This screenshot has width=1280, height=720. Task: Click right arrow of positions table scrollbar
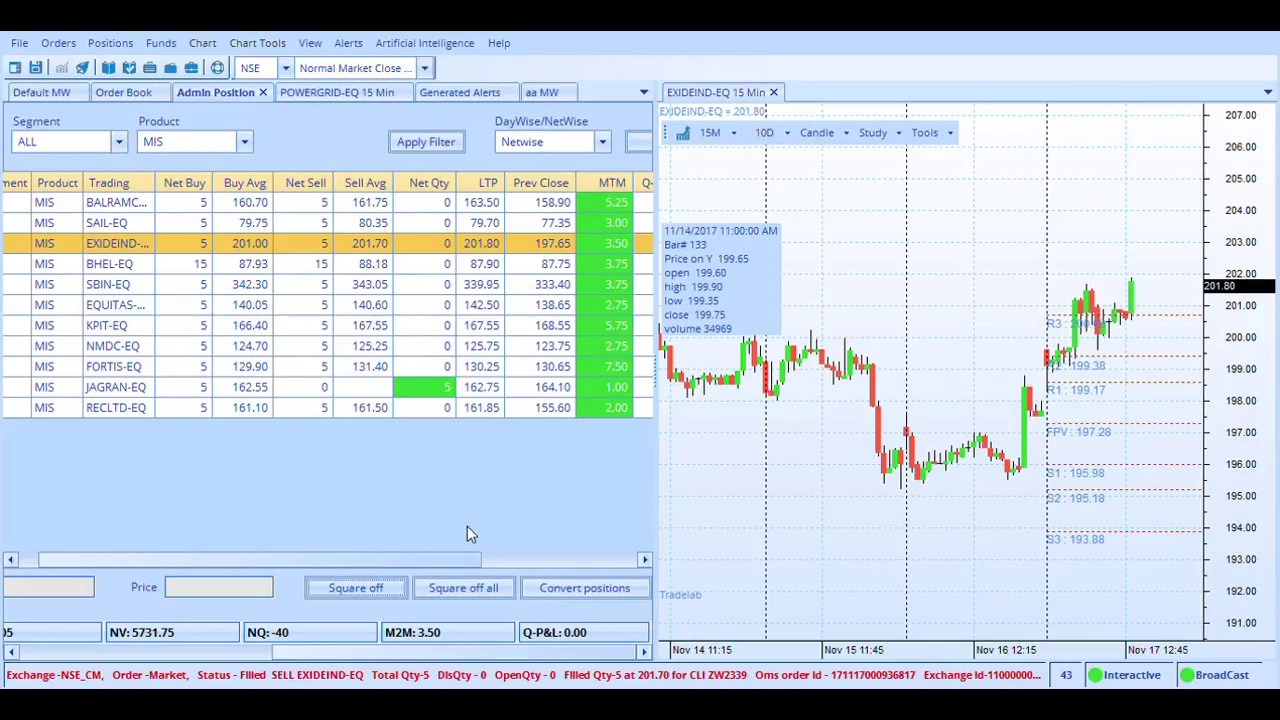click(645, 560)
